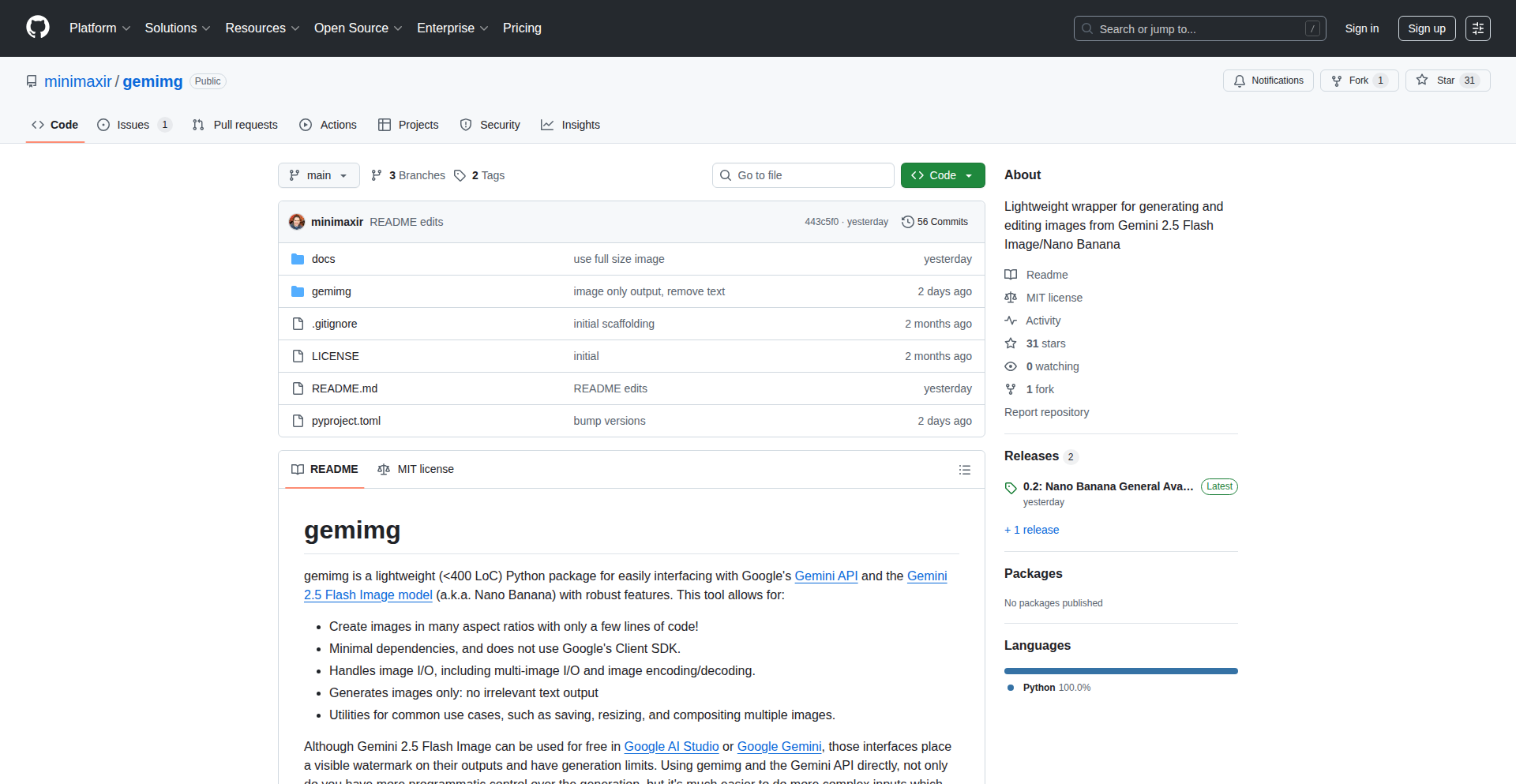Expand the green Code dropdown button
Viewport: 1516px width, 784px height.
tap(942, 175)
